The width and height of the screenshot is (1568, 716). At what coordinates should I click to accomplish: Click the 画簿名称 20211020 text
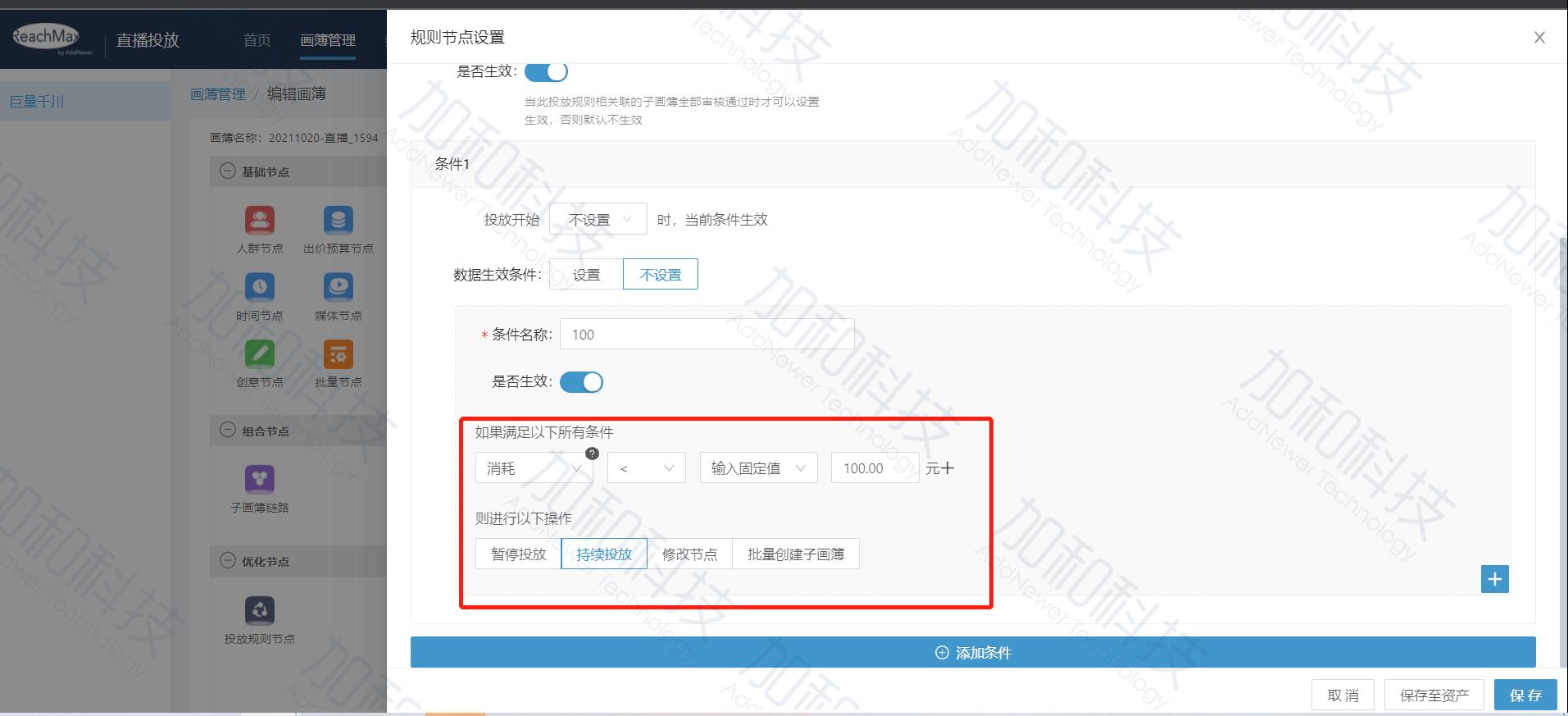(294, 138)
